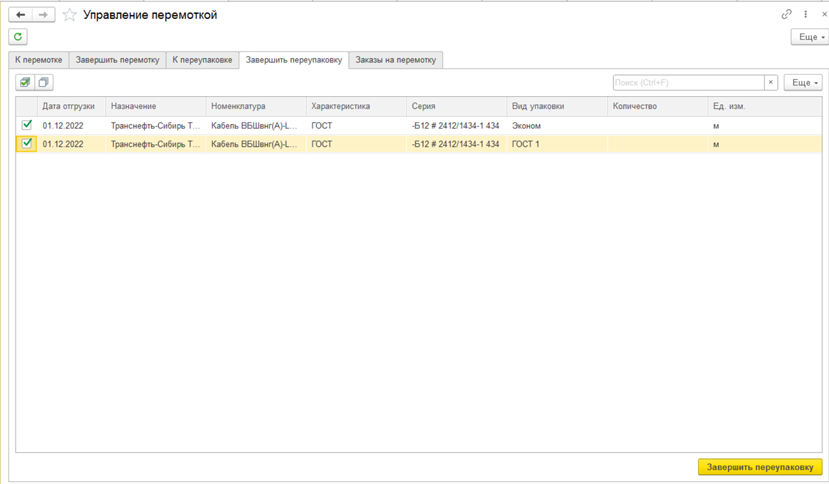This screenshot has height=484, width=829.
Task: Check all rows using the select-all icon
Action: [x=25, y=83]
